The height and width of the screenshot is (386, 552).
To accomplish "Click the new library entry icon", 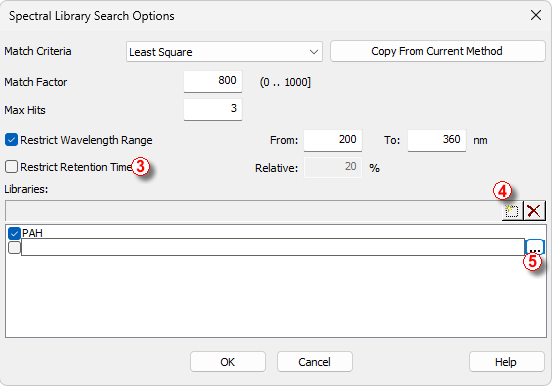I will point(512,211).
